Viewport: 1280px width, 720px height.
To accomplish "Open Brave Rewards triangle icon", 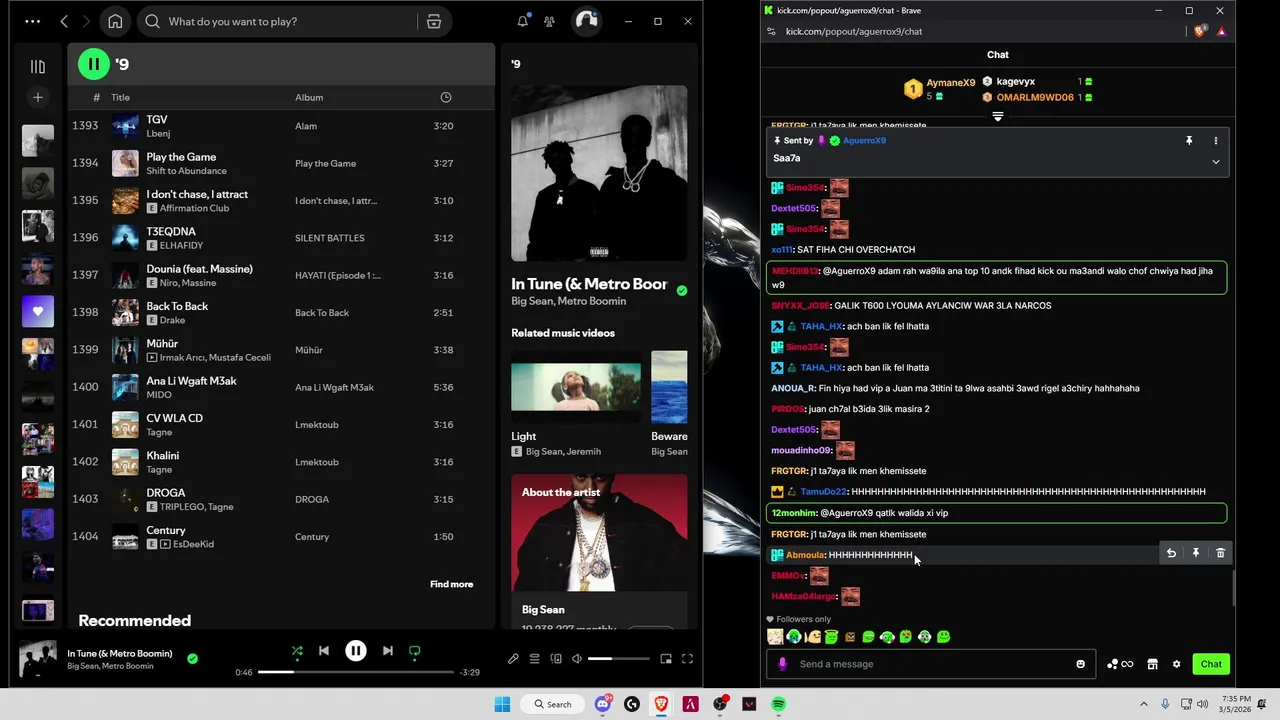I will click(x=1221, y=31).
